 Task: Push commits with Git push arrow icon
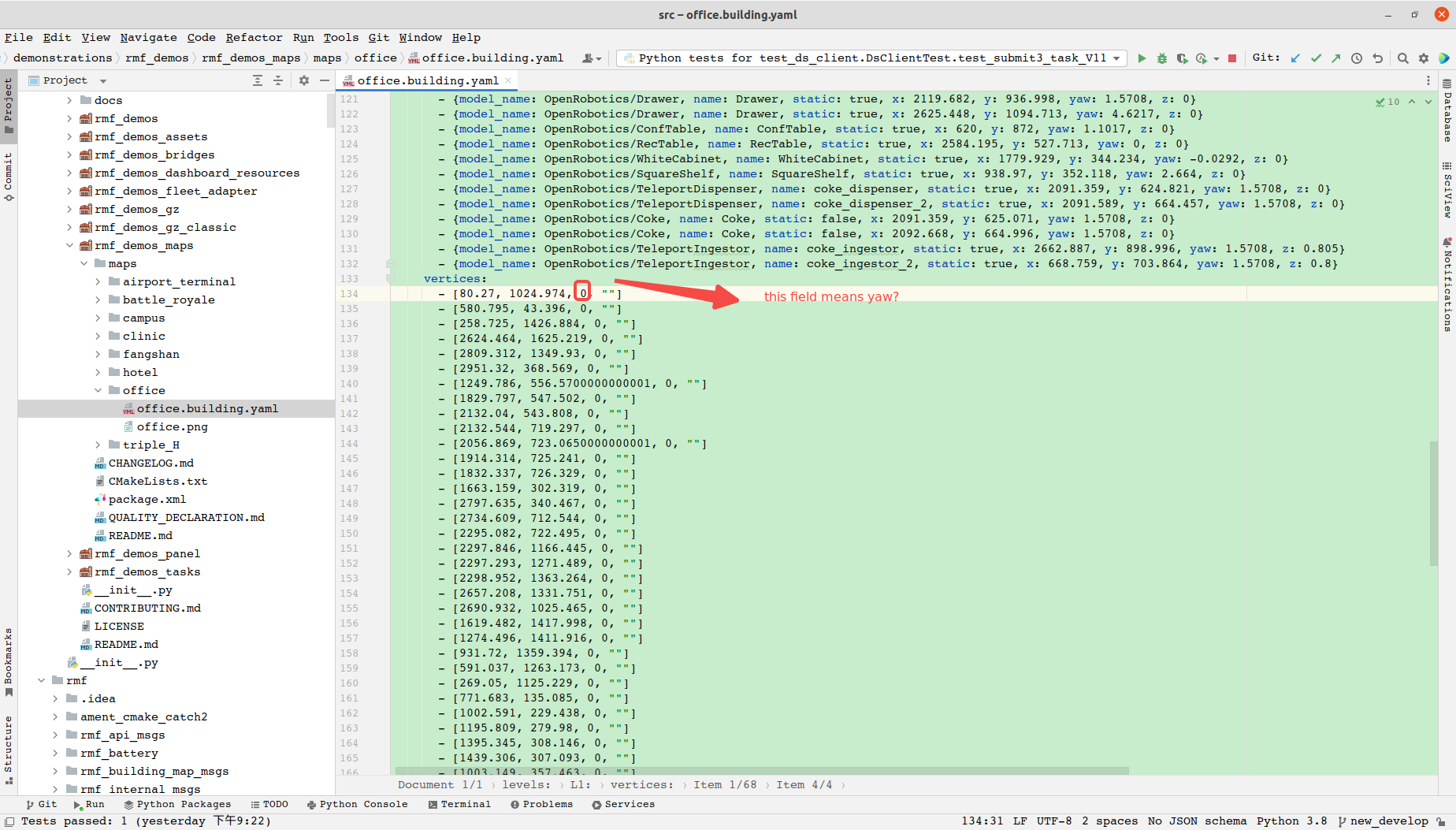pyautogui.click(x=1336, y=58)
